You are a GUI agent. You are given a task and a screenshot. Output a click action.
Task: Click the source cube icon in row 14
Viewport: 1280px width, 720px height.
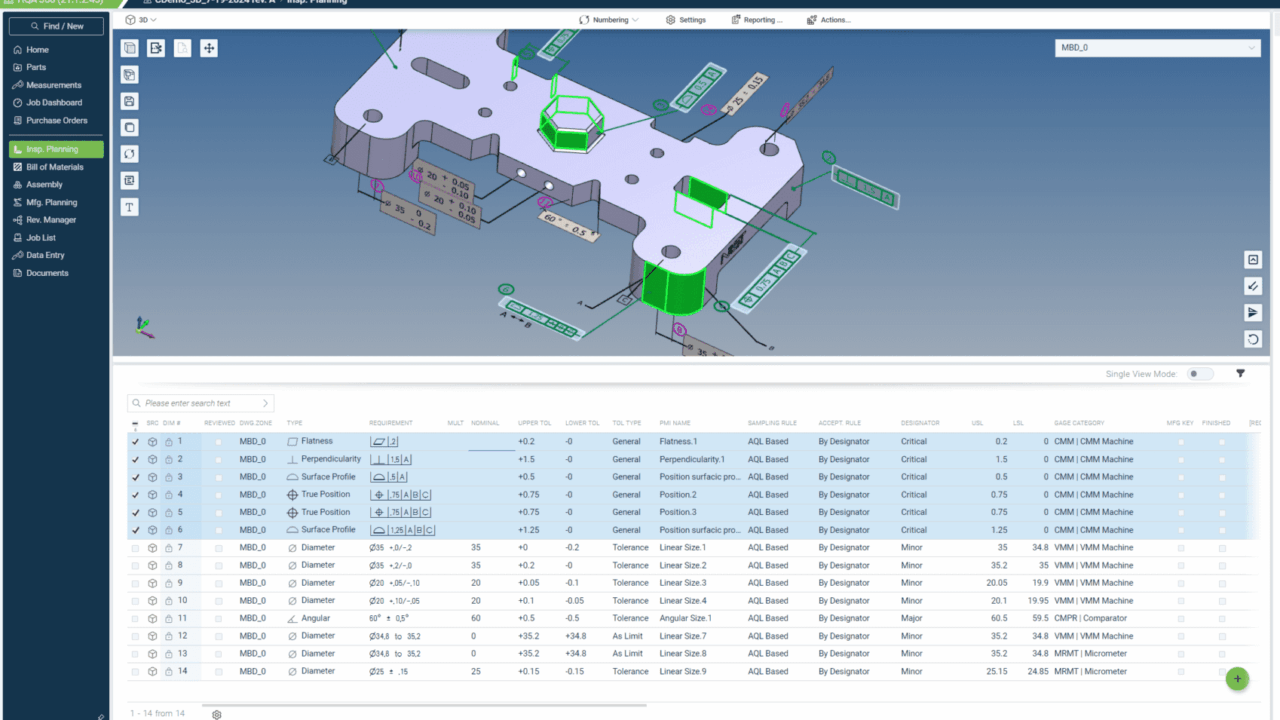point(152,672)
